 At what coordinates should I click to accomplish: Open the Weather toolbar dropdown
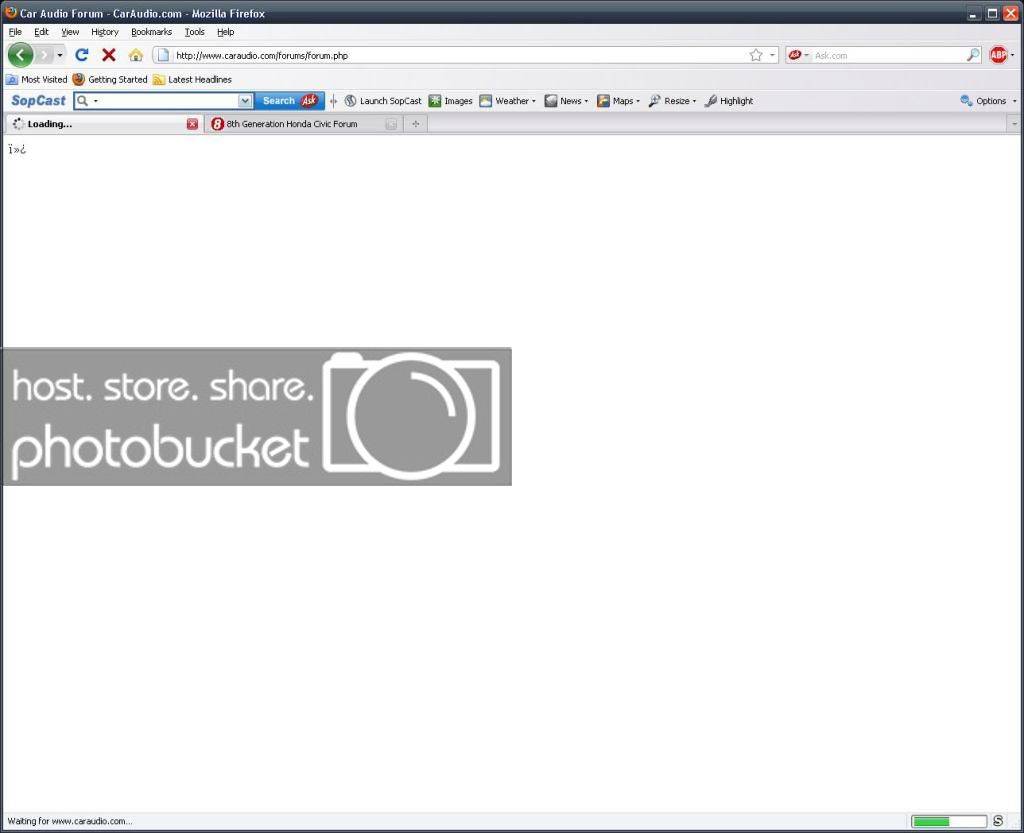[507, 101]
